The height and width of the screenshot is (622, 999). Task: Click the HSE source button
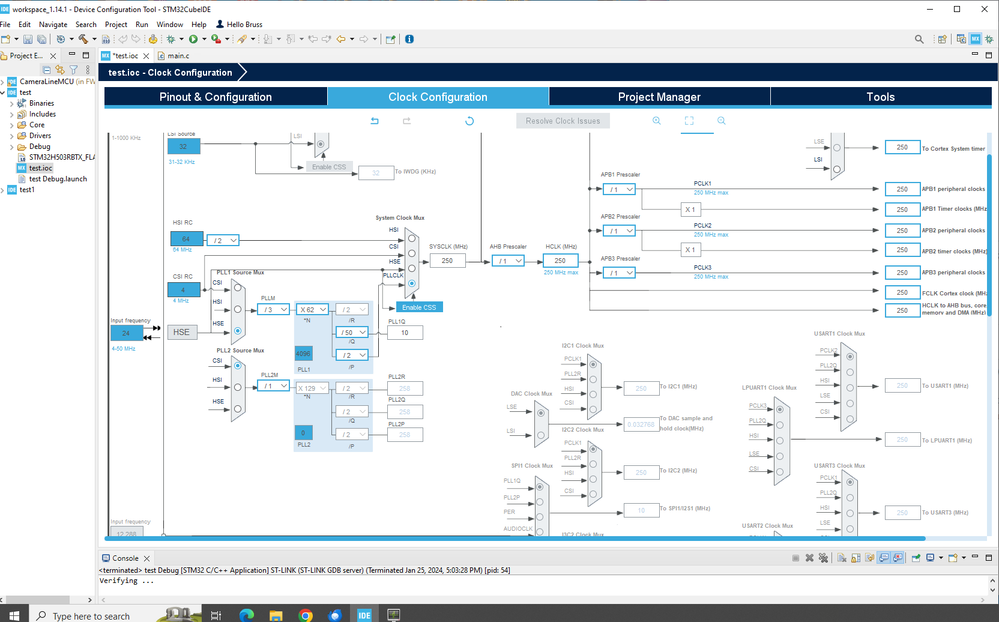click(181, 332)
